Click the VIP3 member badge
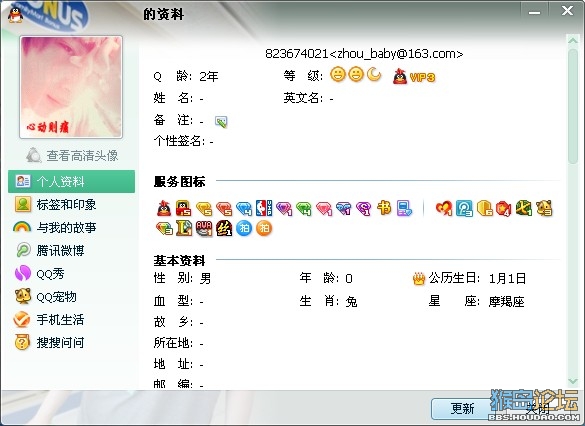Screen dimensions: 585x426 pyautogui.click(x=414, y=76)
